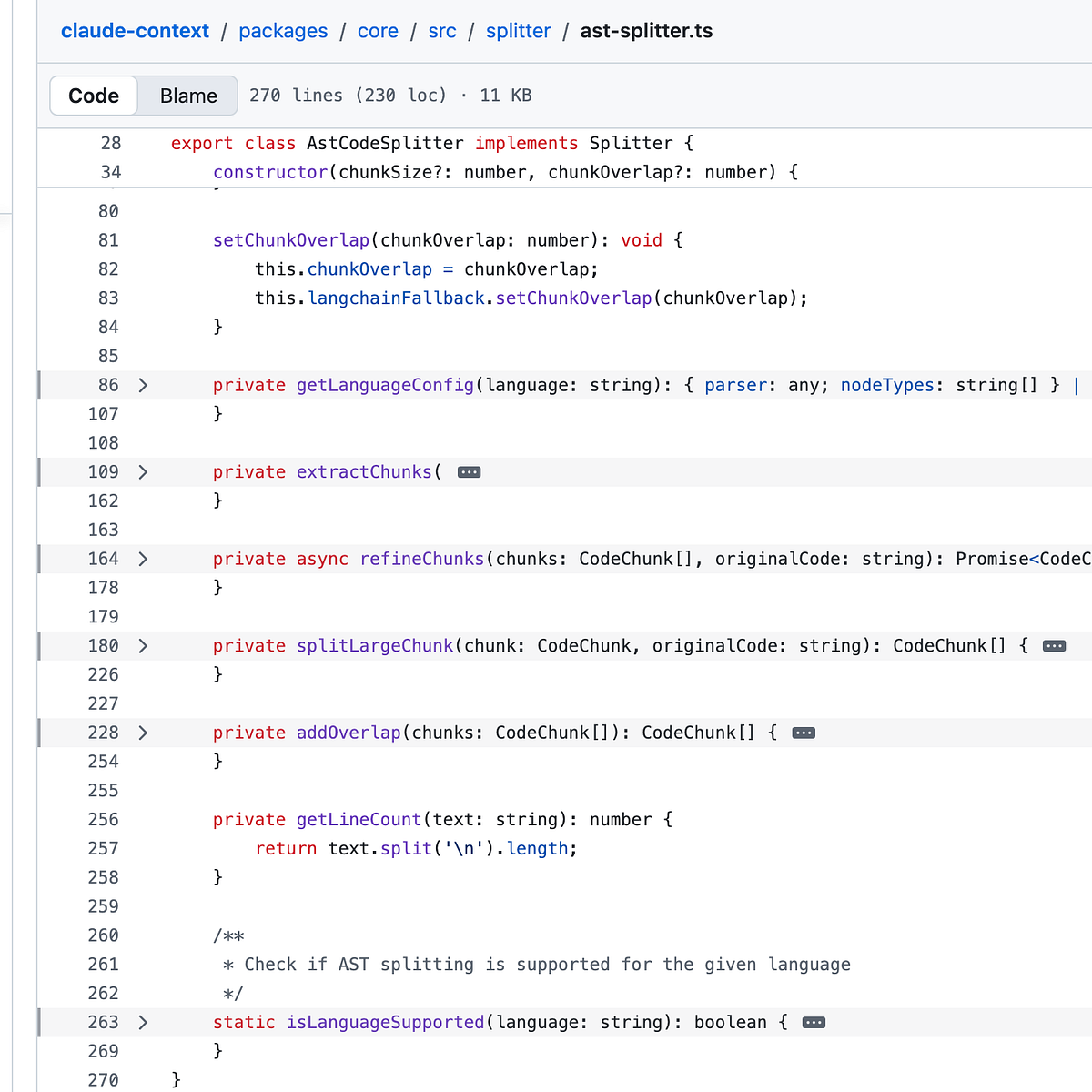Expand folded getLanguageConfig at line 86
The width and height of the screenshot is (1092, 1092).
pyautogui.click(x=142, y=385)
